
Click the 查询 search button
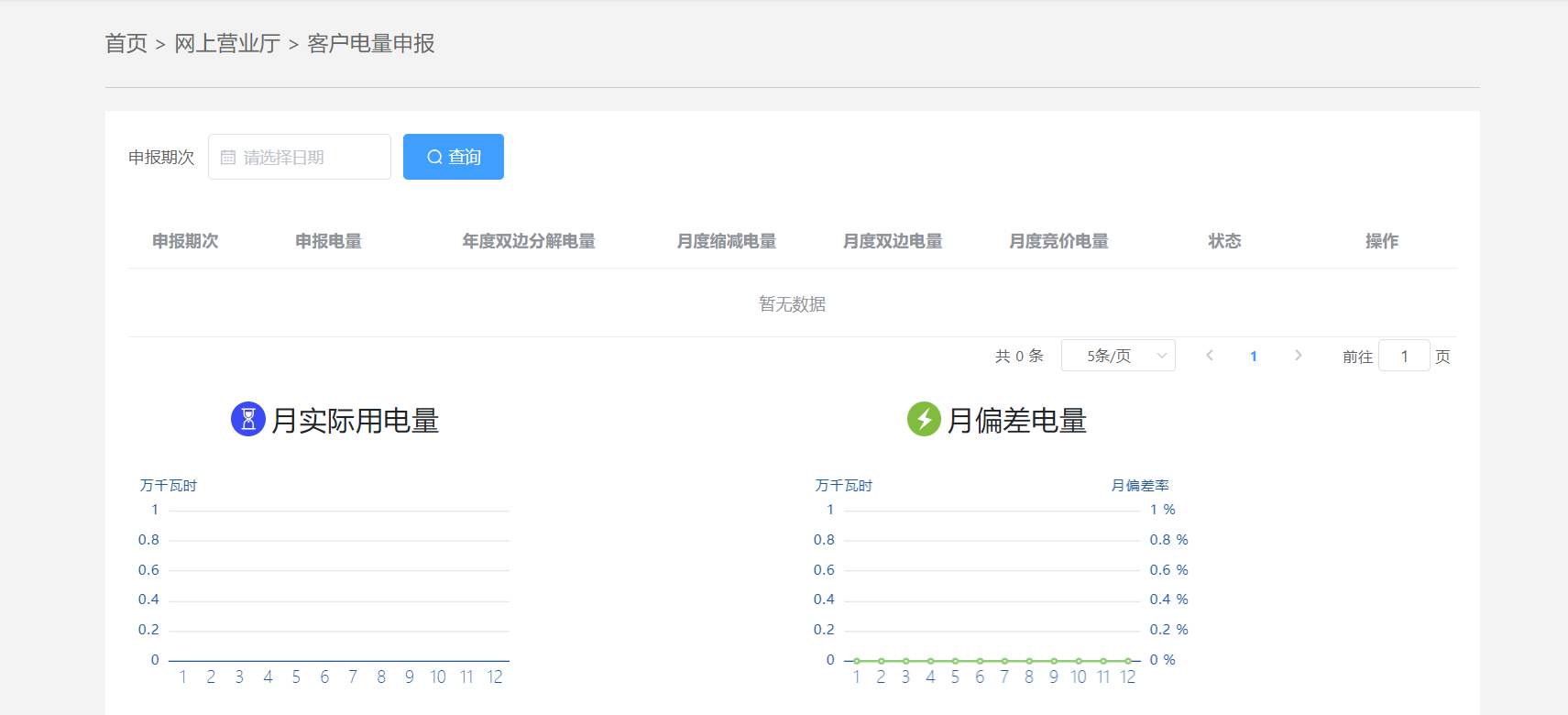tap(454, 157)
